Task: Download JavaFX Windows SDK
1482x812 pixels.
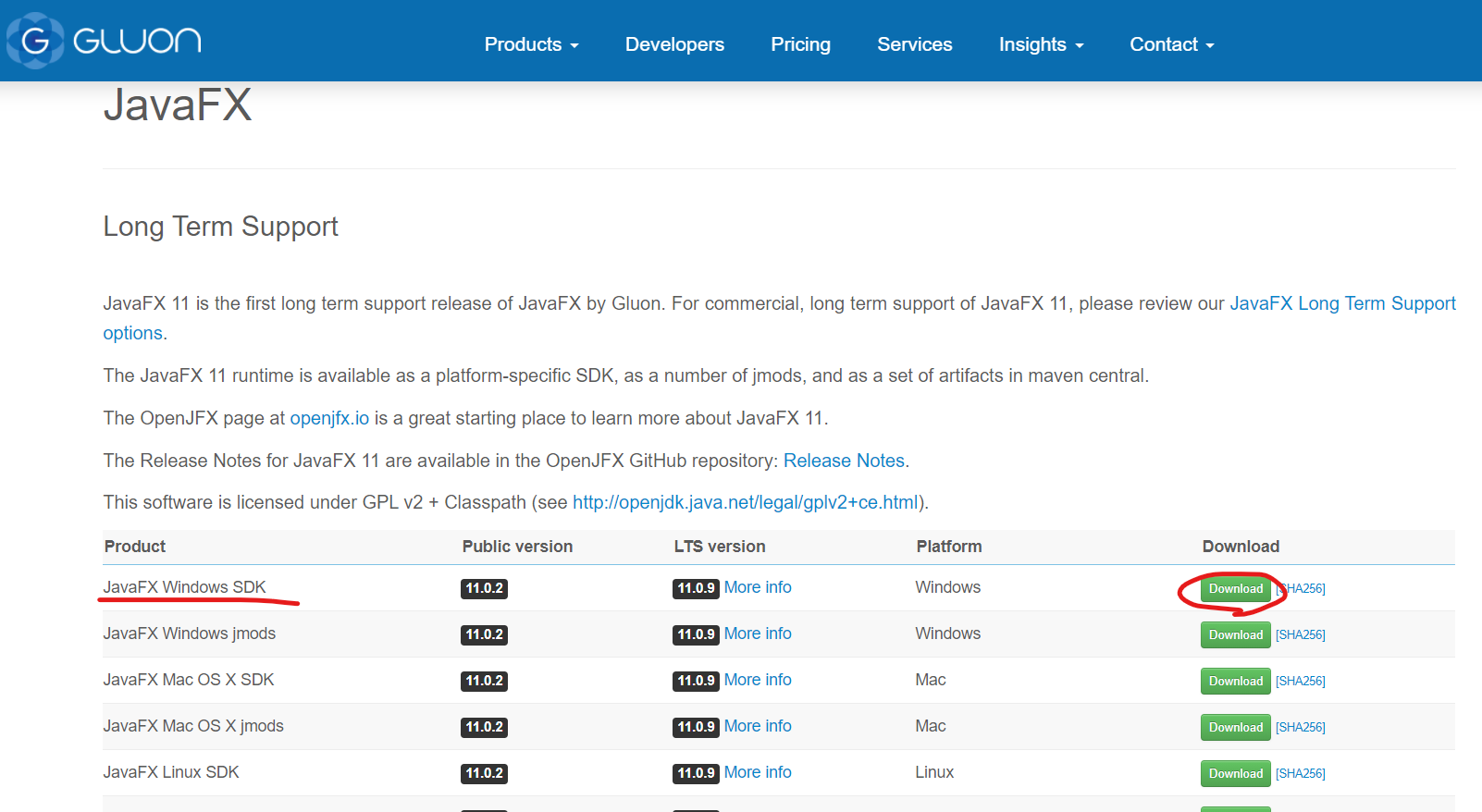Action: click(x=1235, y=588)
